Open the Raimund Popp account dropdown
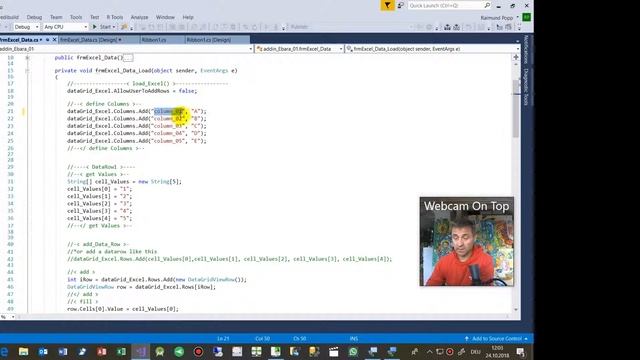640x360 pixels. (x=499, y=18)
